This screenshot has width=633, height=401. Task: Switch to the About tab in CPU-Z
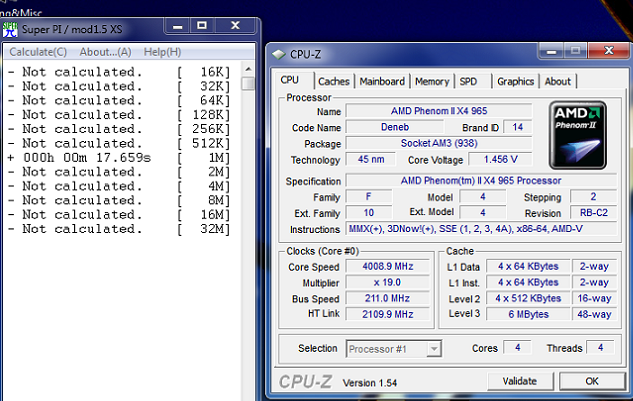558,82
